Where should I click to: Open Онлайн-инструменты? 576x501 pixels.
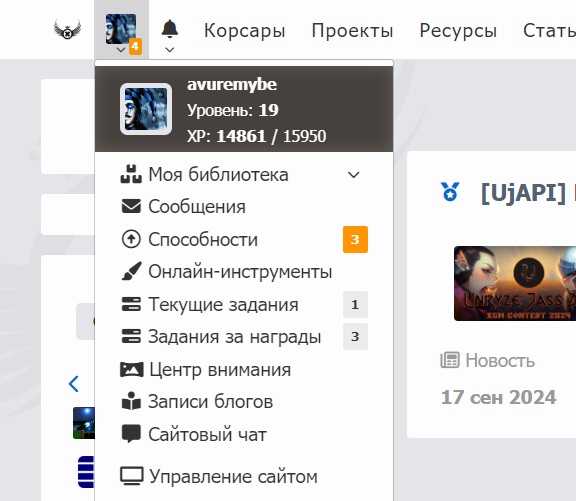tap(240, 272)
